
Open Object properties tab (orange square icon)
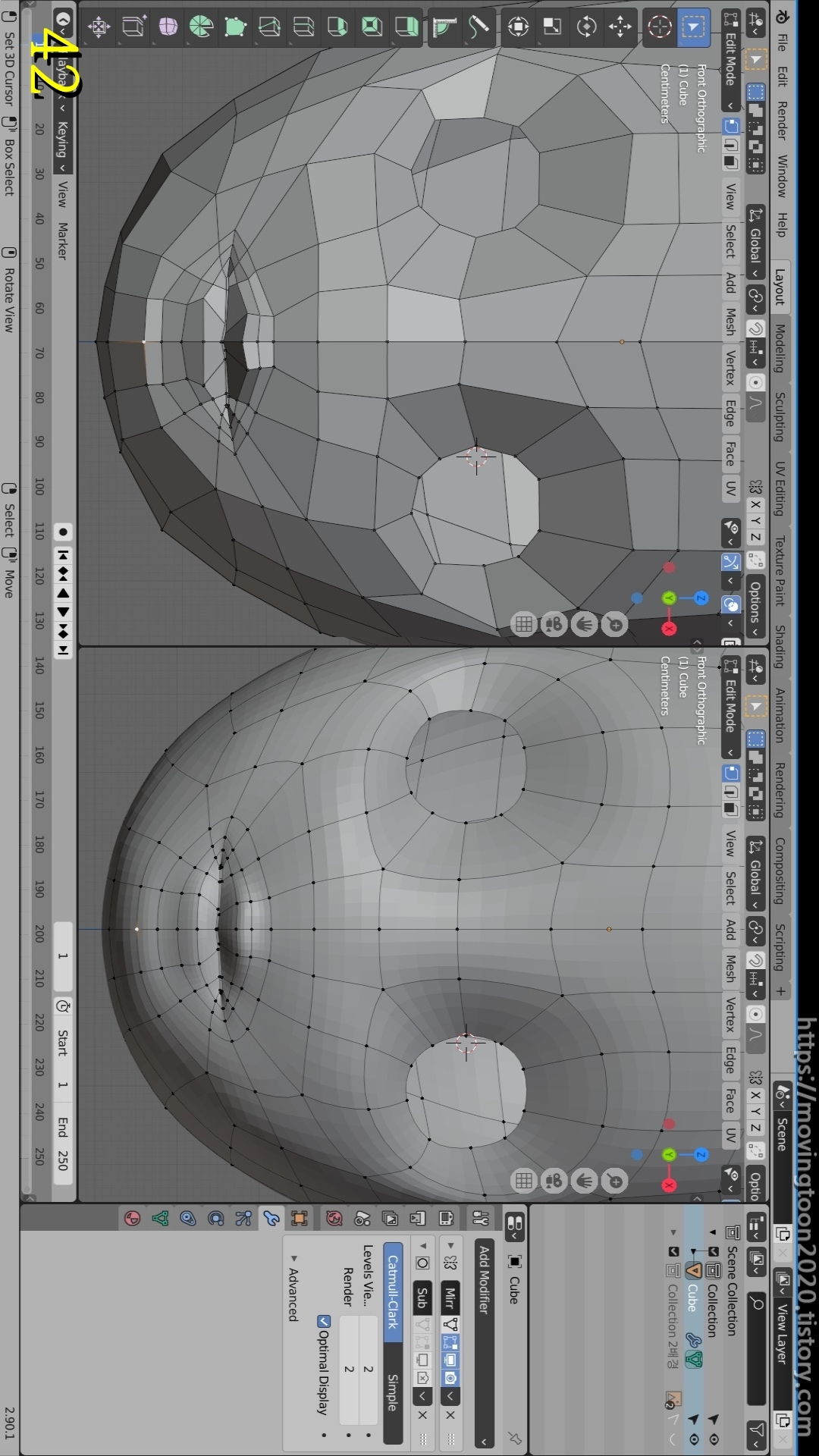tap(299, 1219)
